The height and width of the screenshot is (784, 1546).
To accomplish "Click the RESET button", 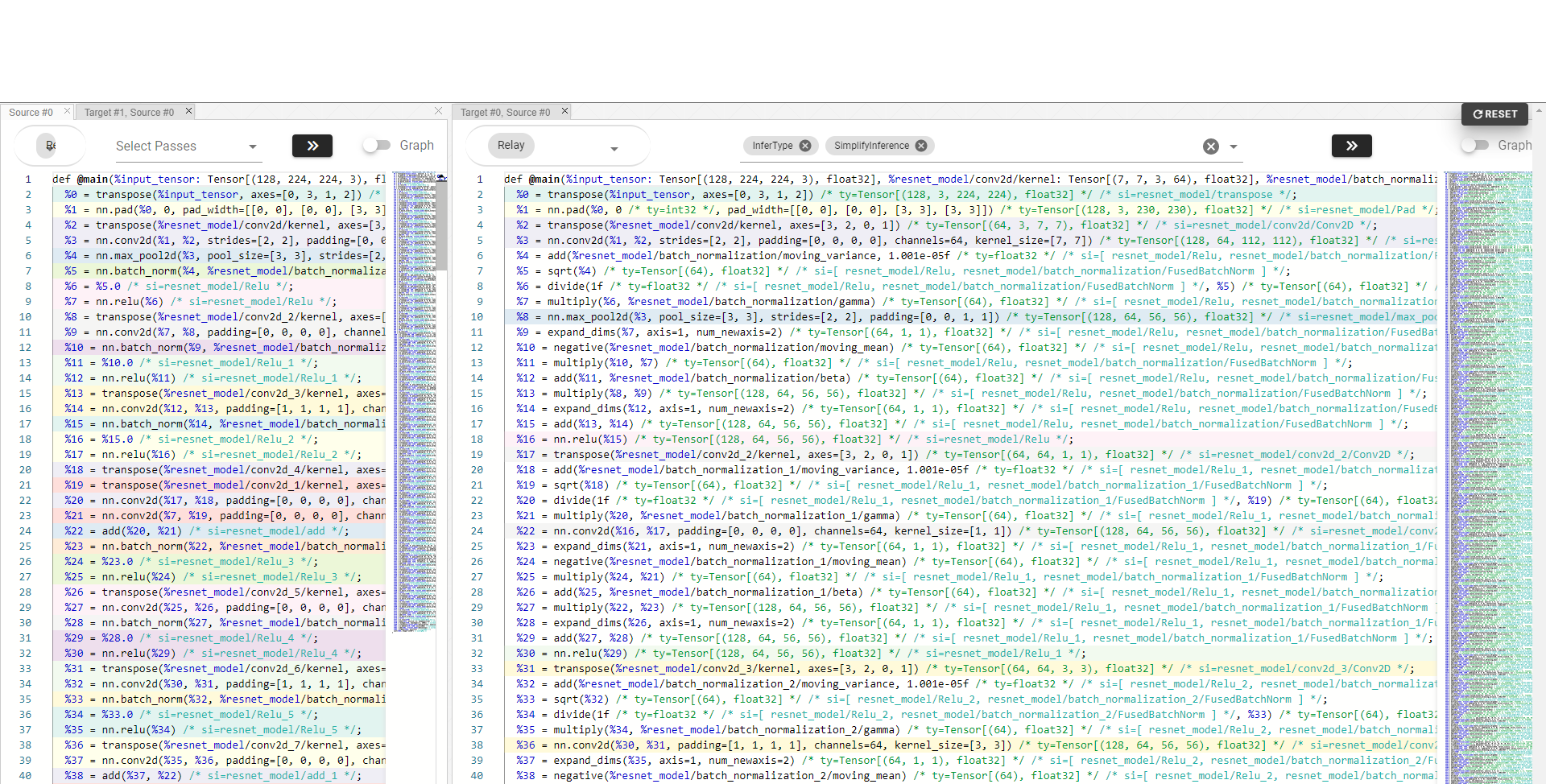I will pyautogui.click(x=1494, y=114).
